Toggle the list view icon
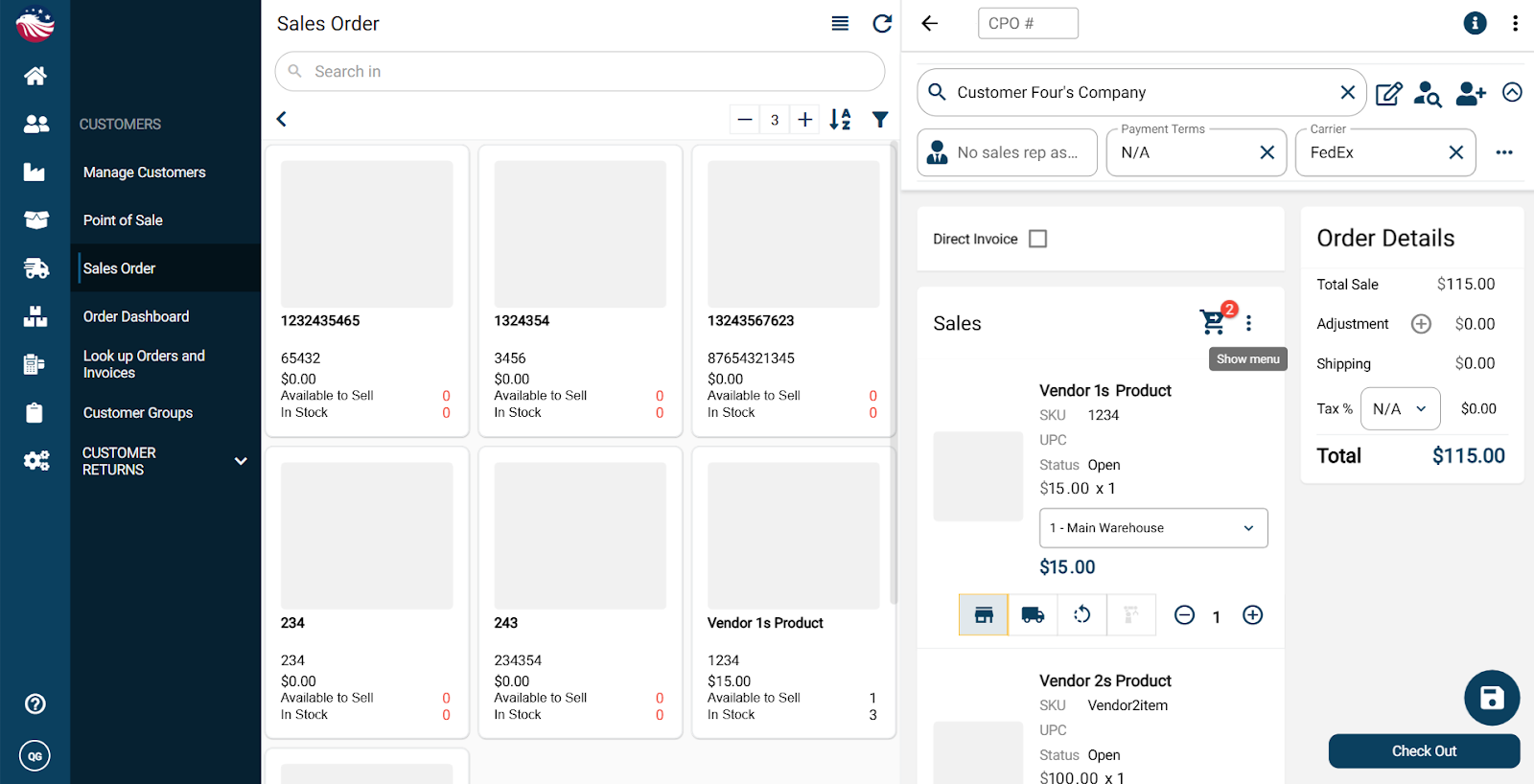 (840, 24)
